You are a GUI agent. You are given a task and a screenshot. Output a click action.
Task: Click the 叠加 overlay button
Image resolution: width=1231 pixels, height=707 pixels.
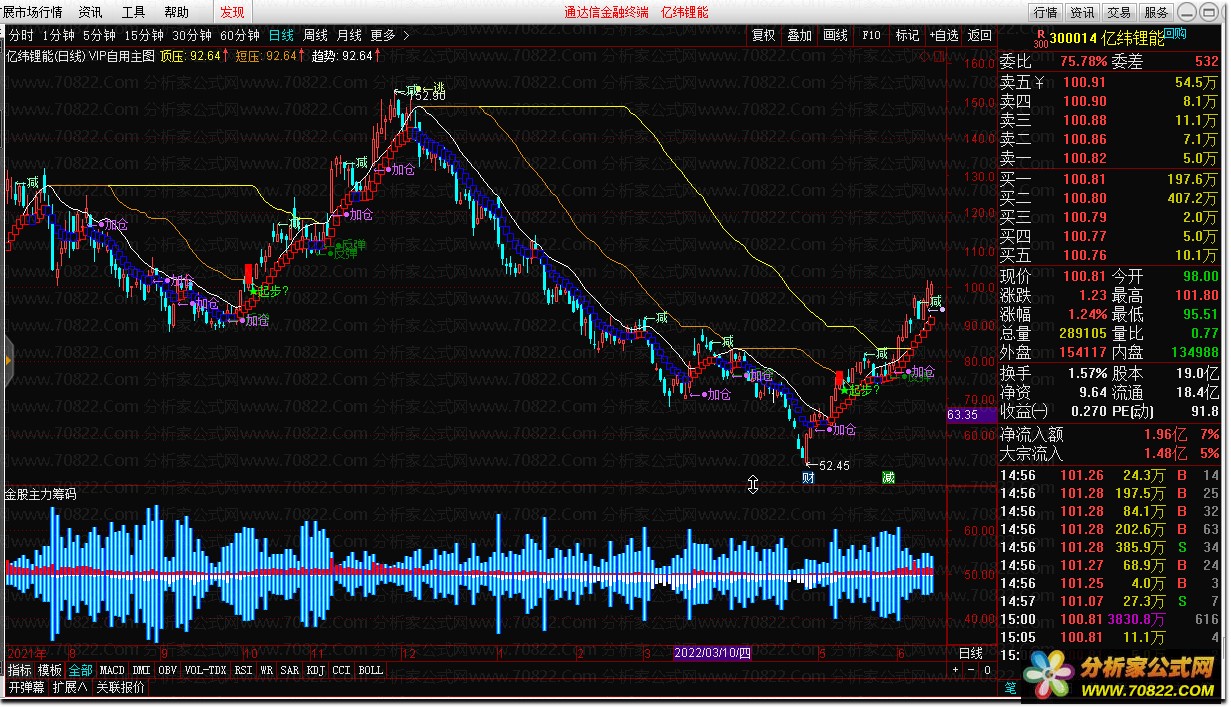pos(799,35)
